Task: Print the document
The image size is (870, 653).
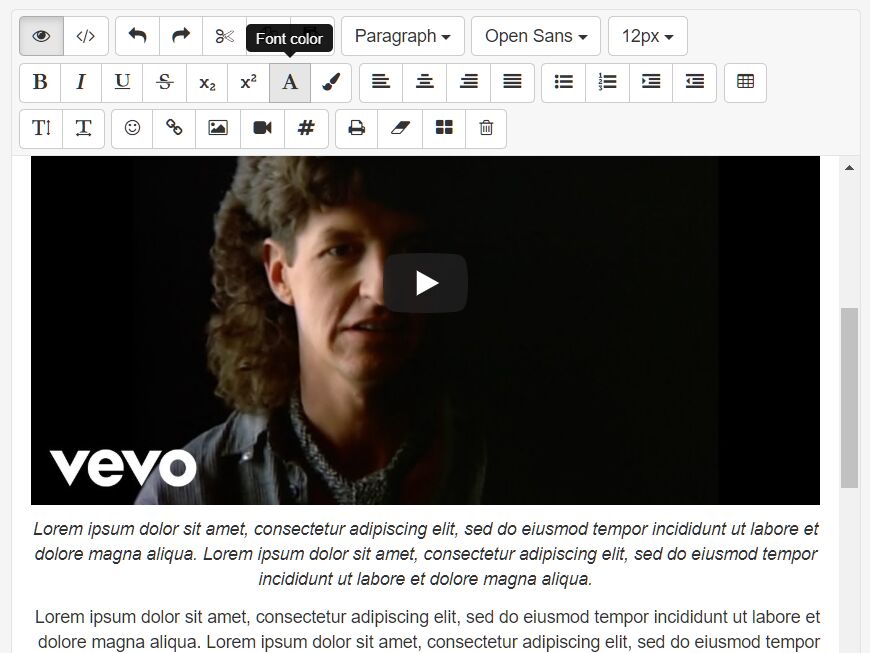Action: [x=357, y=128]
